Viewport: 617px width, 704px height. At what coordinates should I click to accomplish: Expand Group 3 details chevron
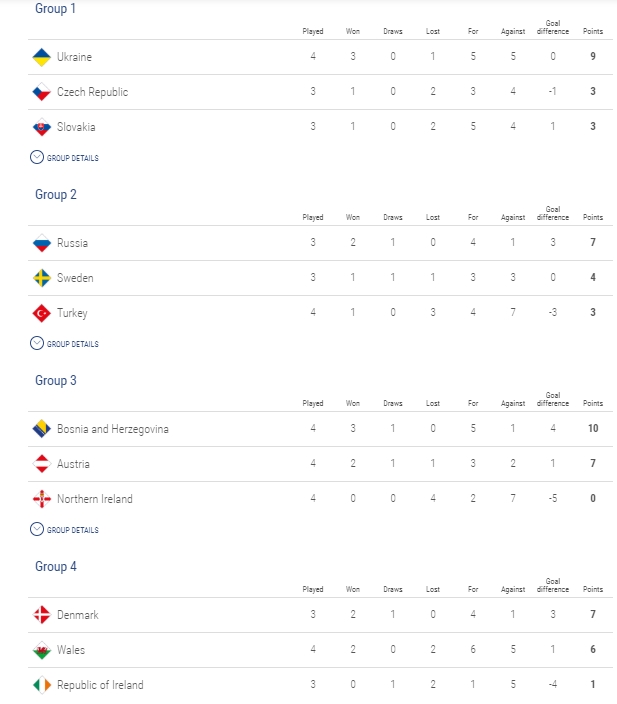(x=37, y=529)
